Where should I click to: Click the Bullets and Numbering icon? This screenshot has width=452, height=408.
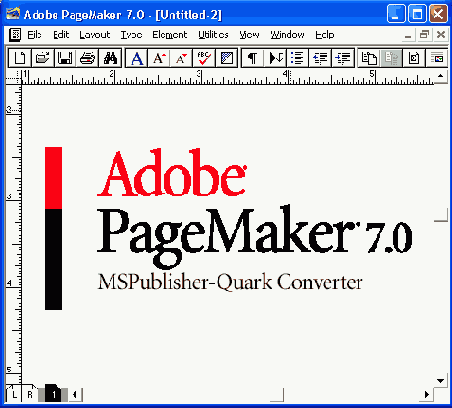[297, 58]
